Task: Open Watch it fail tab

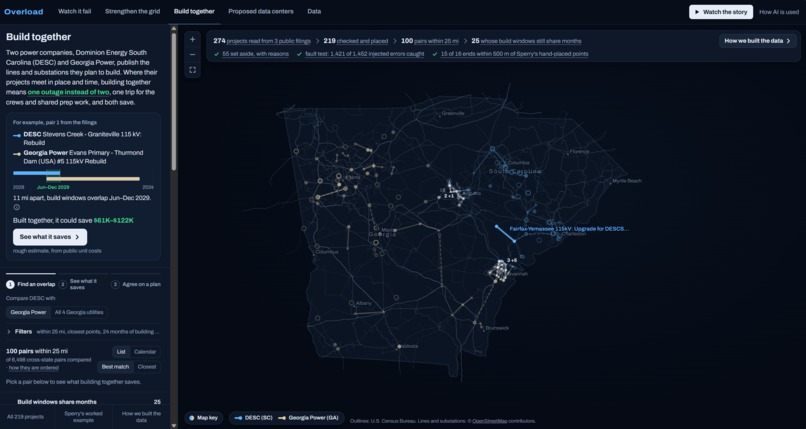Action: click(x=75, y=11)
